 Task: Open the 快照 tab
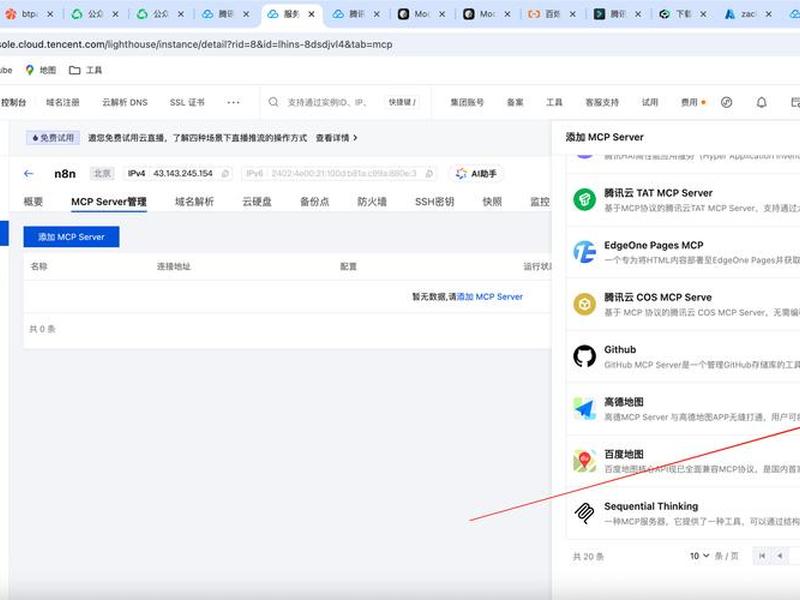click(x=492, y=202)
